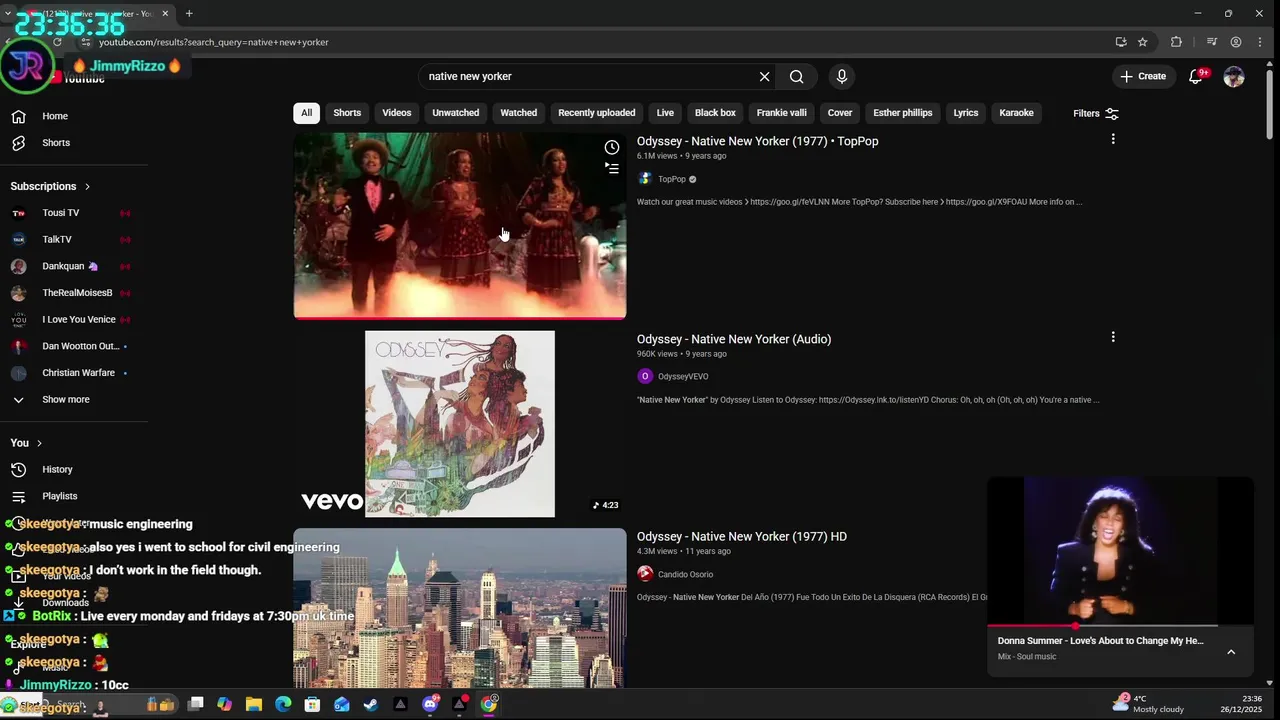
Task: Click Watch Later clock on TopPop thumbnail
Action: coord(612,147)
